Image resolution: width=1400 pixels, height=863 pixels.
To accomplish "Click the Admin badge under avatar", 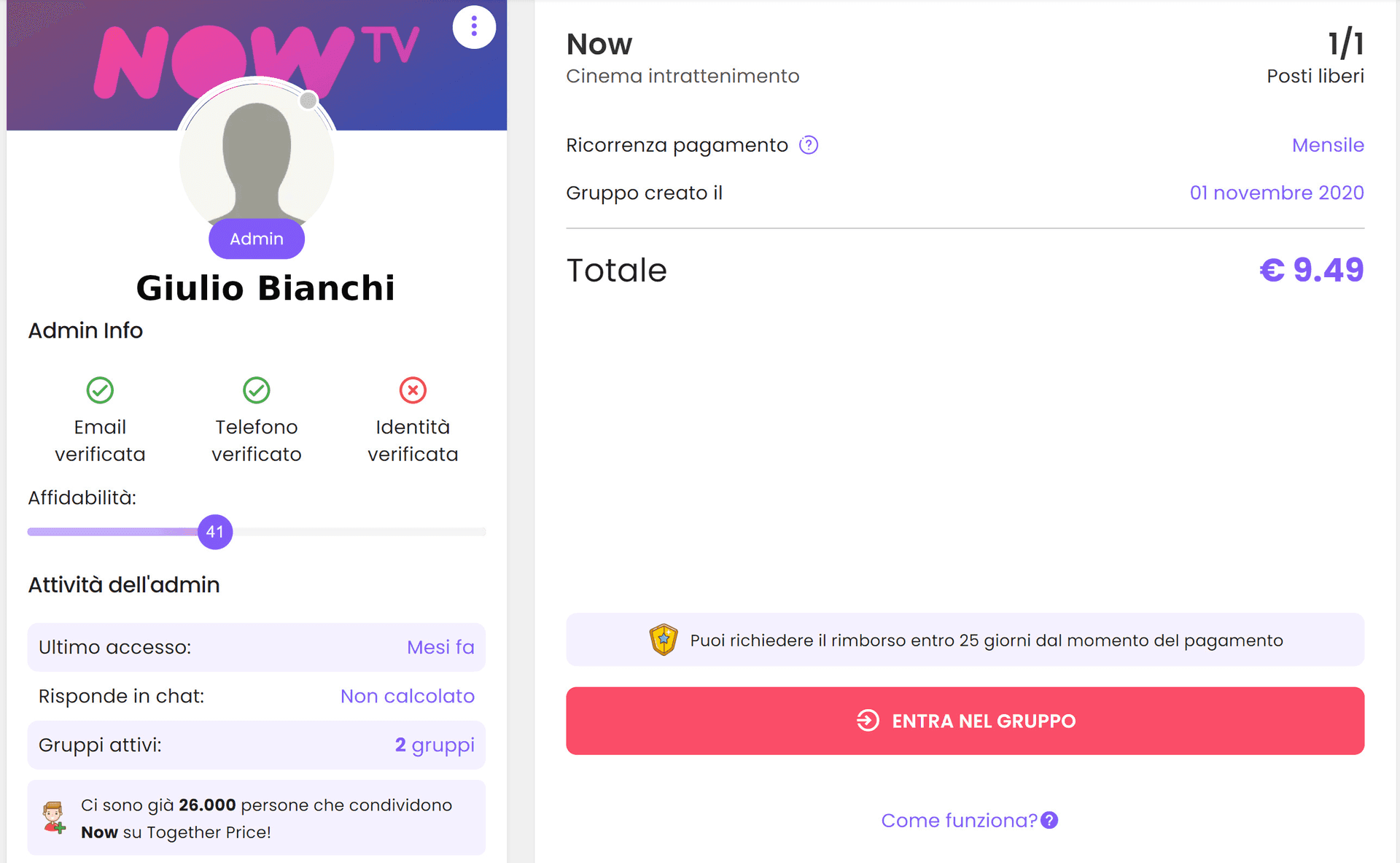I will pyautogui.click(x=257, y=239).
